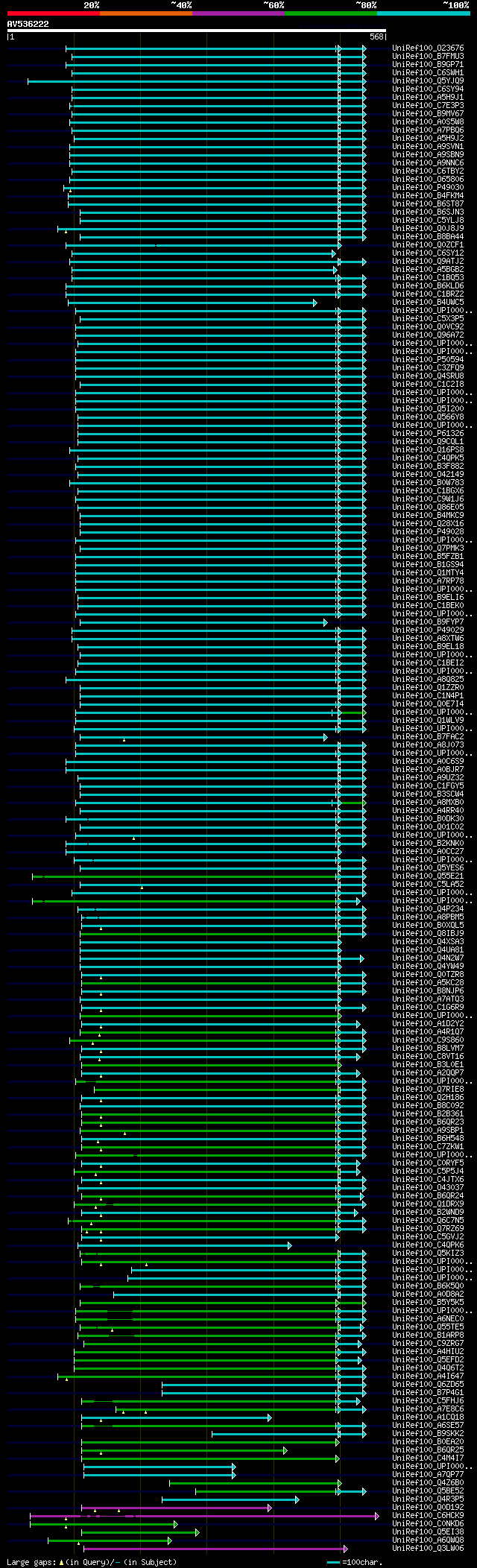Select UniRef100_P49029 label
Image resolution: width=477 pixels, height=1568 pixels.
click(428, 630)
